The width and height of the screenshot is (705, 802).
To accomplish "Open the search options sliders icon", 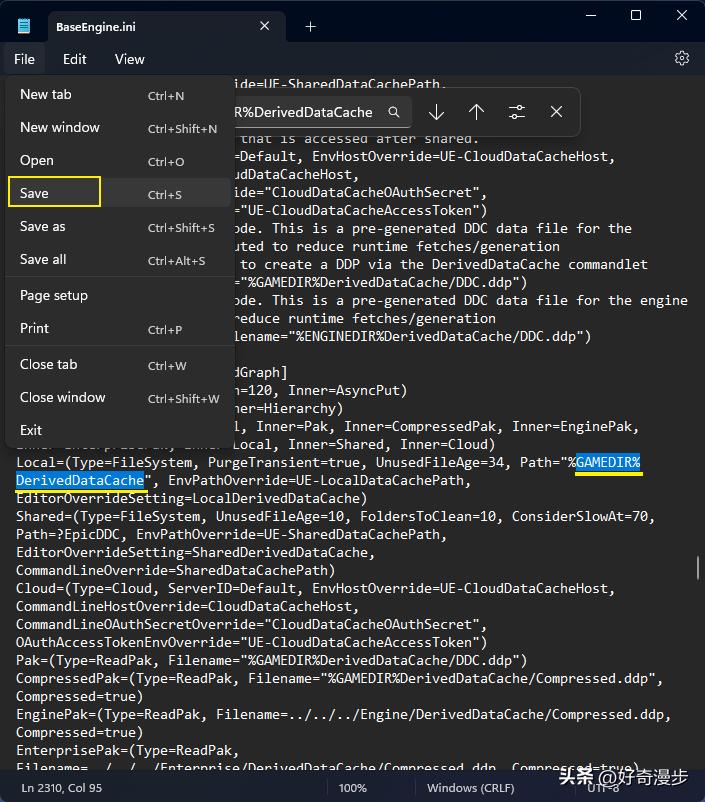I will point(516,112).
